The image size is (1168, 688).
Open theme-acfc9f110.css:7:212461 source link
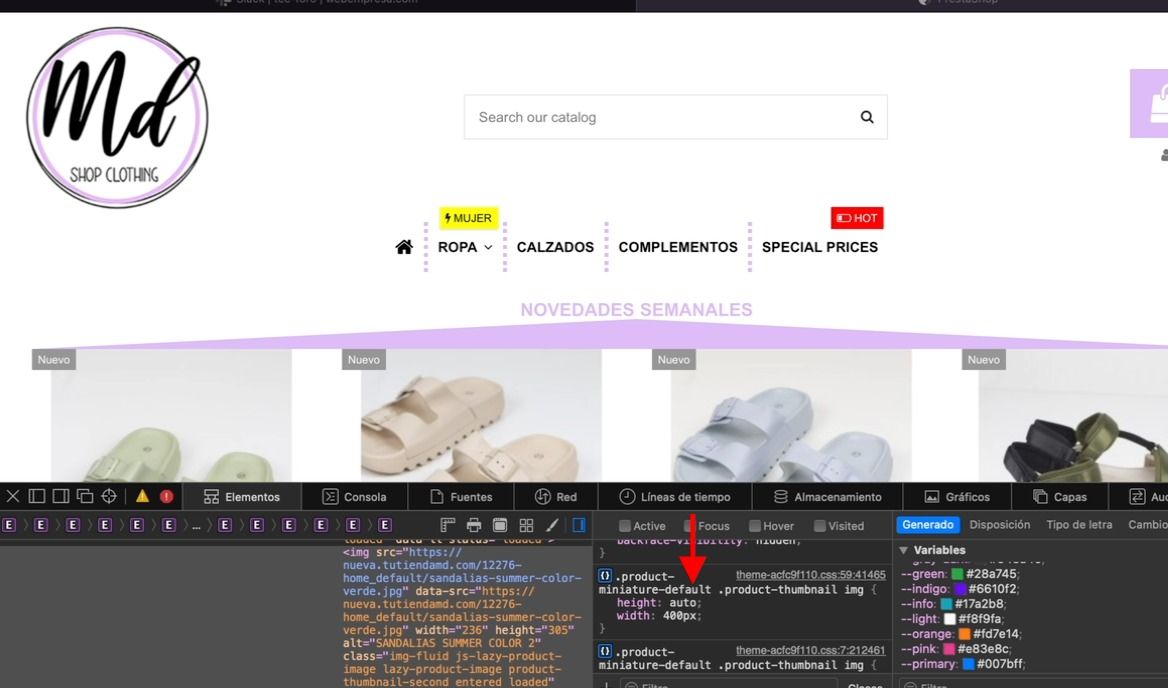pos(810,650)
